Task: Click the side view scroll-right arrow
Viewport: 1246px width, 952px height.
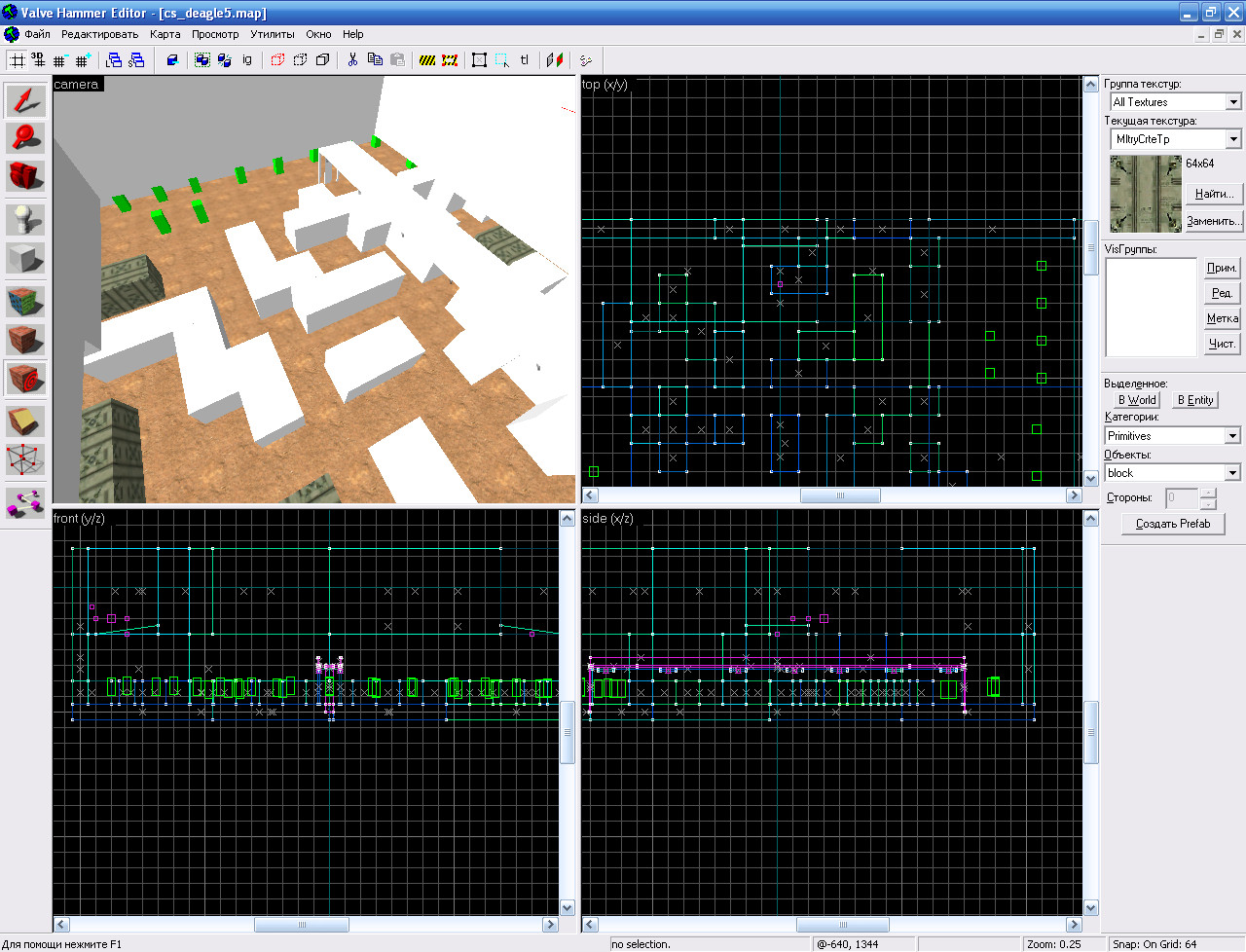Action: [x=1075, y=925]
